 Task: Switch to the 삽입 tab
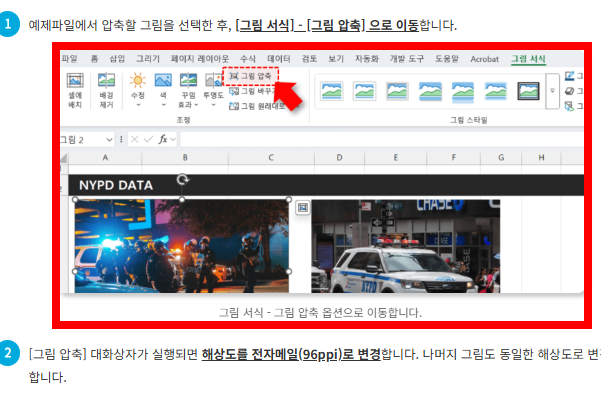117,59
